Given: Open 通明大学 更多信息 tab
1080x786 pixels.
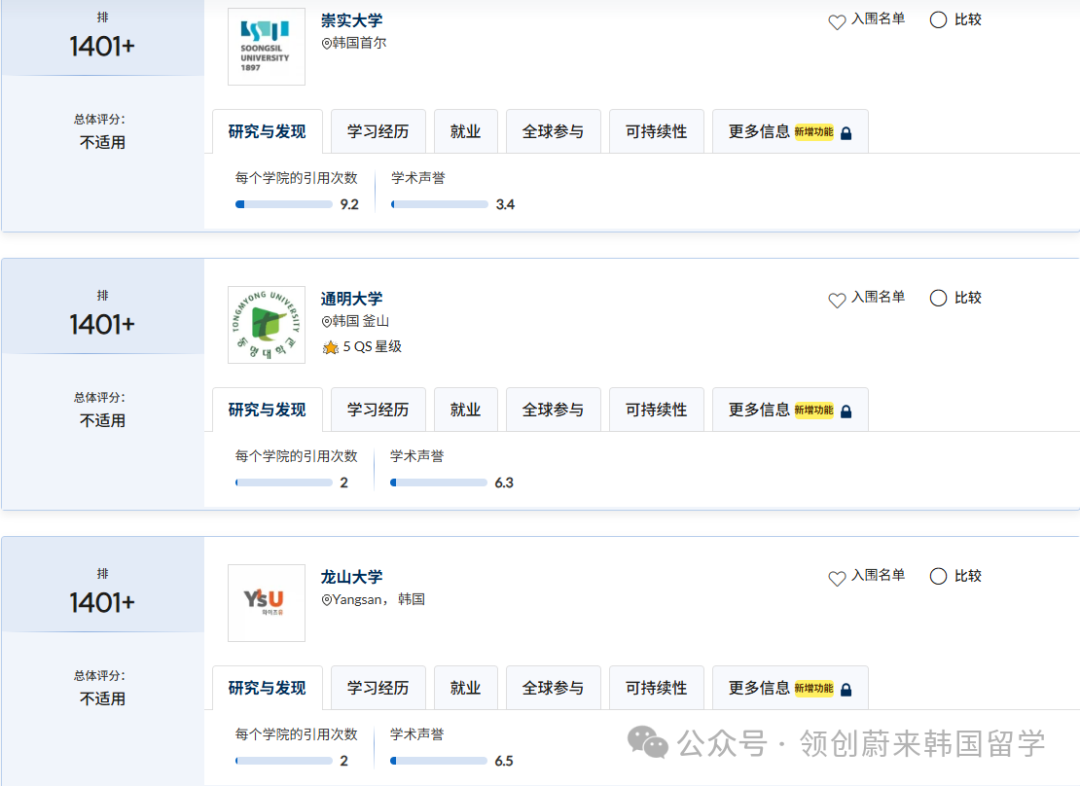Looking at the screenshot, I should (790, 410).
